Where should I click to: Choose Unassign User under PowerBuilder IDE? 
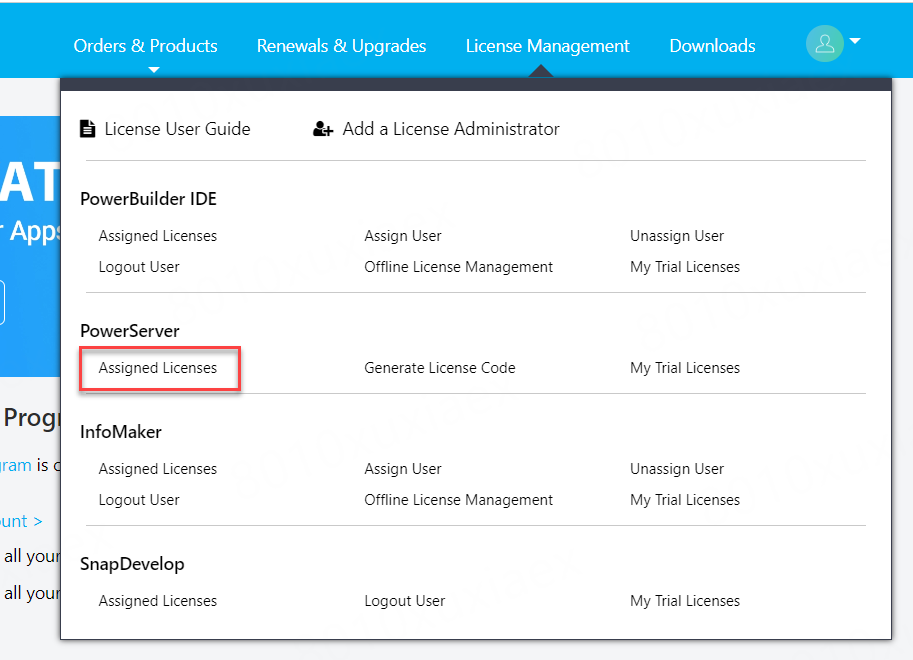pos(677,236)
